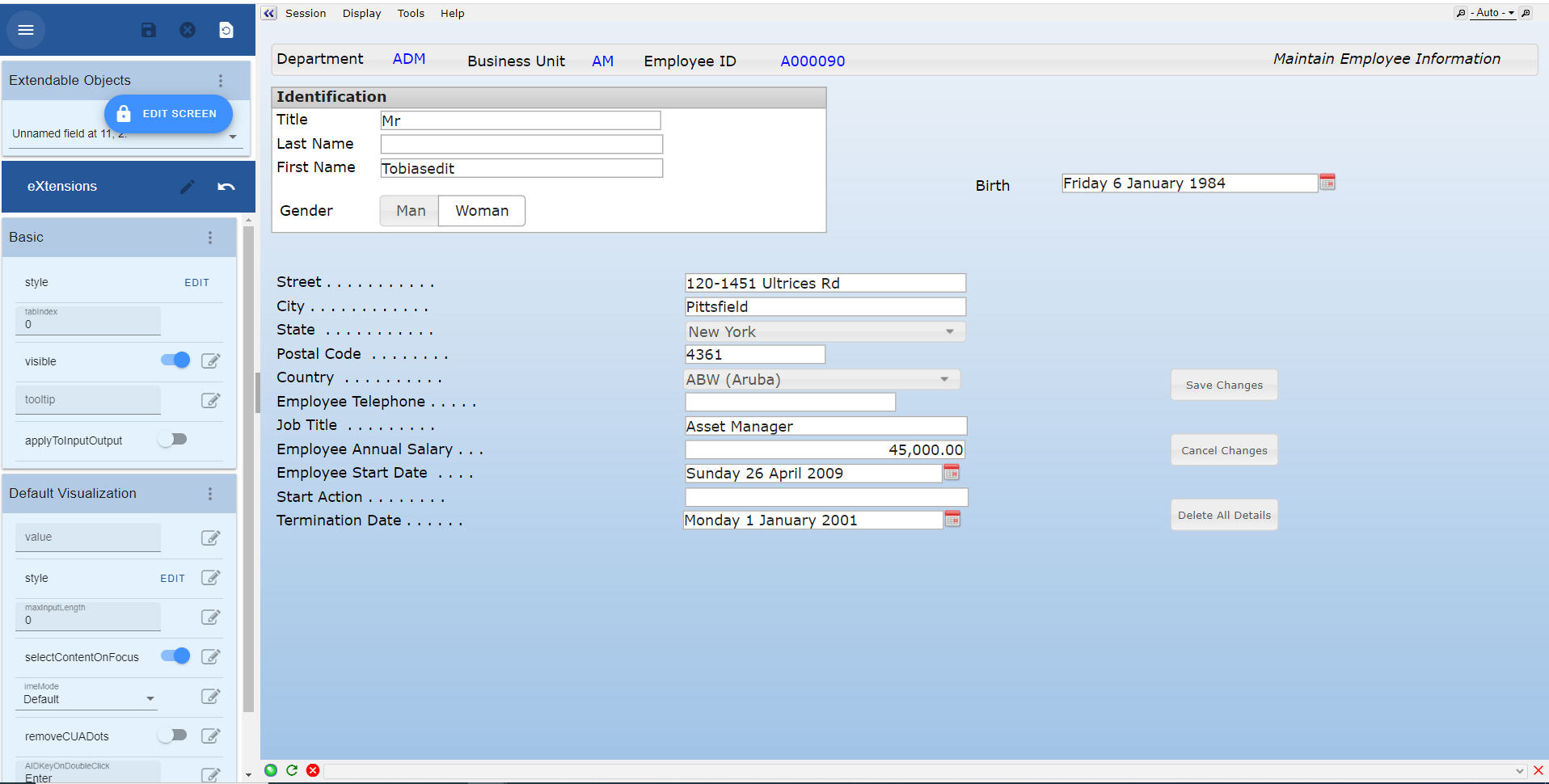1549x784 pixels.
Task: Expand the imeMode Default dropdown
Action: point(150,699)
